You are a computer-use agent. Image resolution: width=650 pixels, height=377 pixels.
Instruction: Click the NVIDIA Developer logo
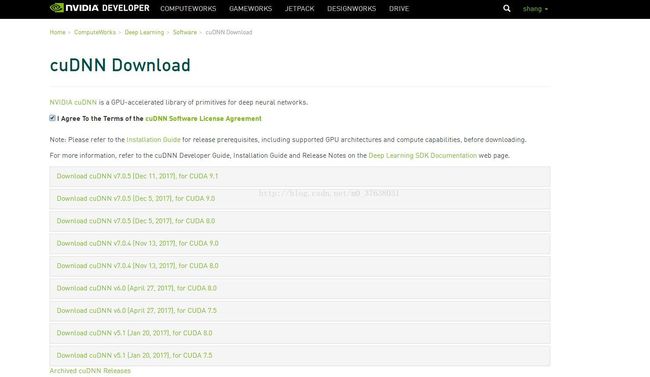[x=99, y=8]
